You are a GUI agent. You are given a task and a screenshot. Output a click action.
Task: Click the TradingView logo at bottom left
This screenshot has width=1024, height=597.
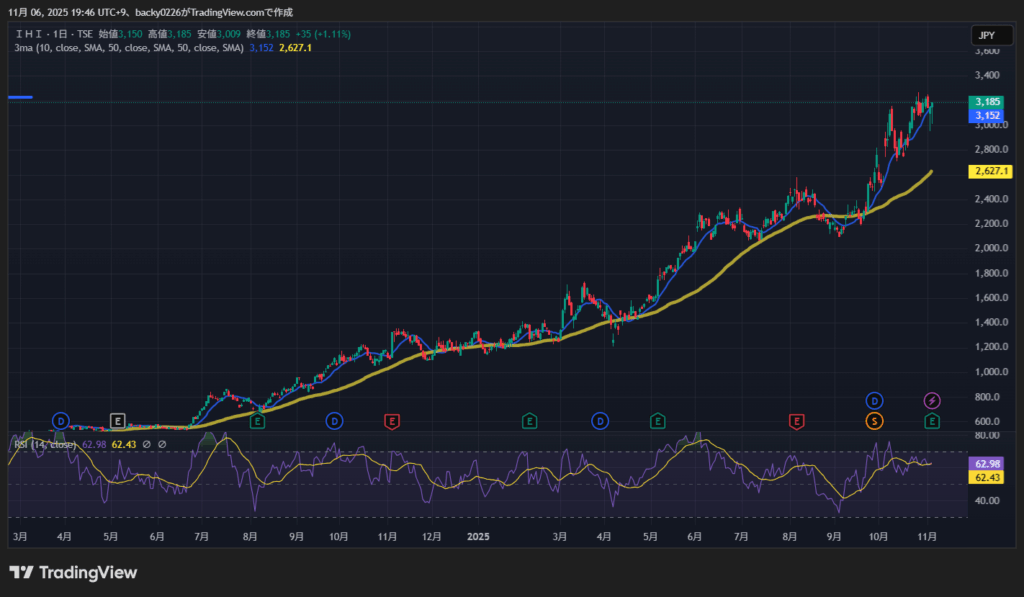73,573
